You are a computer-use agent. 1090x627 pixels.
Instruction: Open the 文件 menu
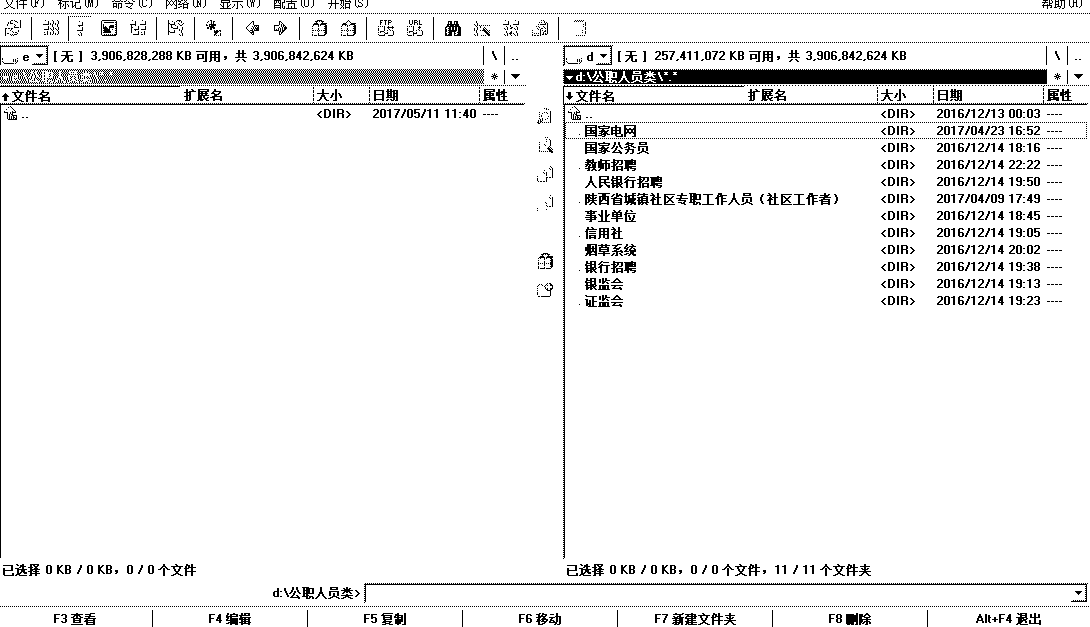[x=24, y=4]
